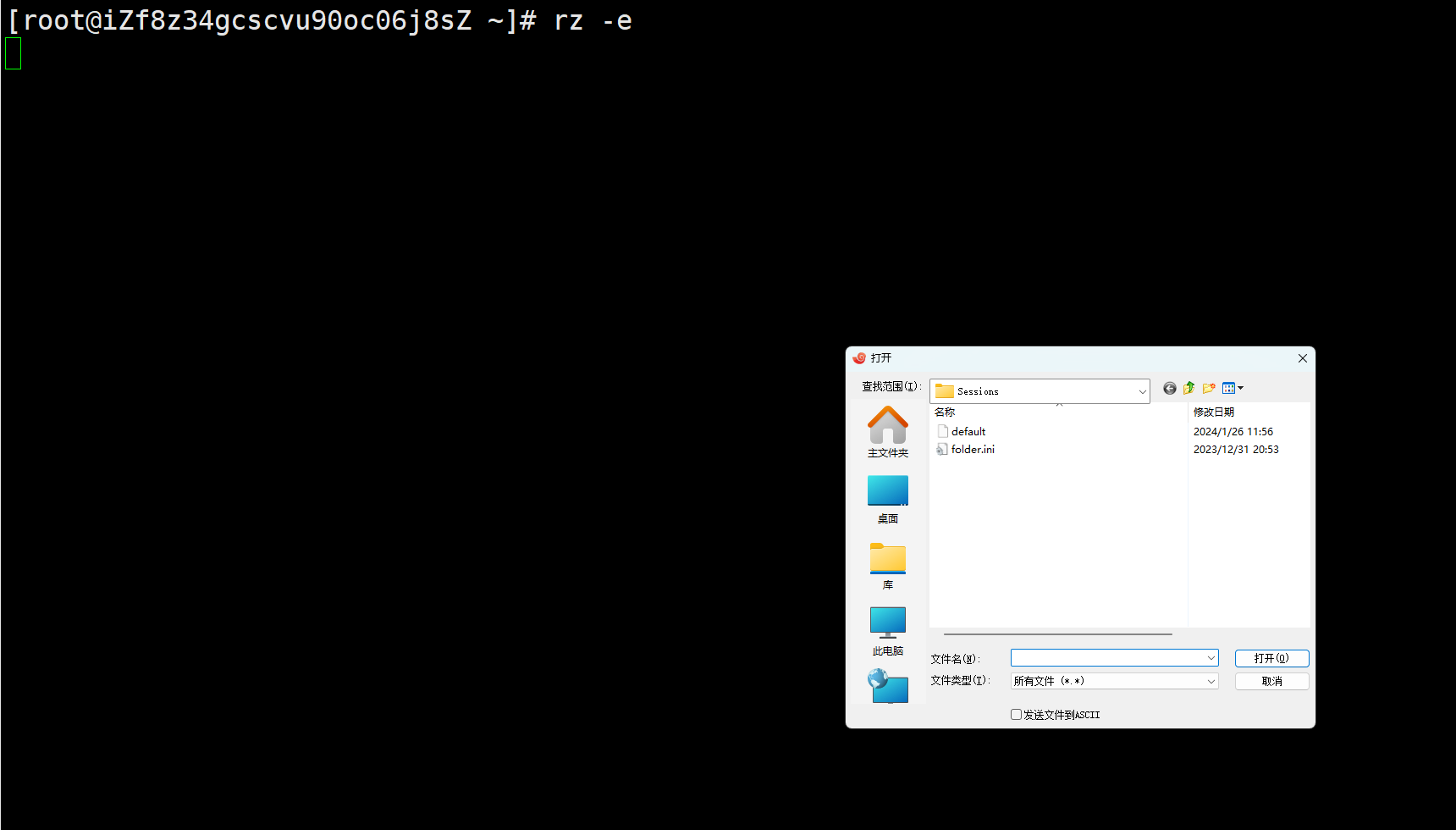
Task: Click the date 2023/12/31 20:53
Action: pos(1236,449)
